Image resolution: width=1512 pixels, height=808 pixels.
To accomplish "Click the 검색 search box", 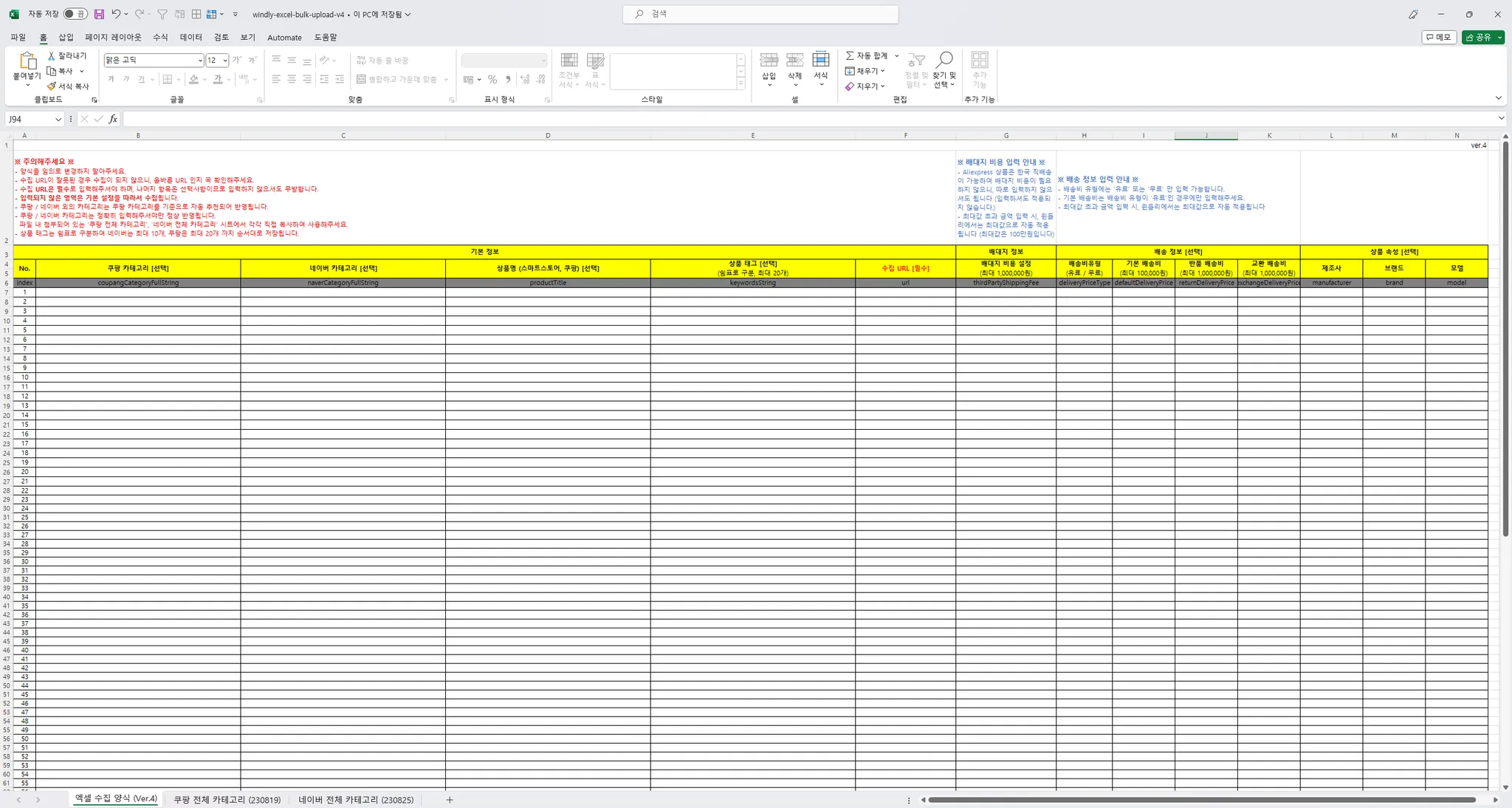I will pyautogui.click(x=760, y=14).
